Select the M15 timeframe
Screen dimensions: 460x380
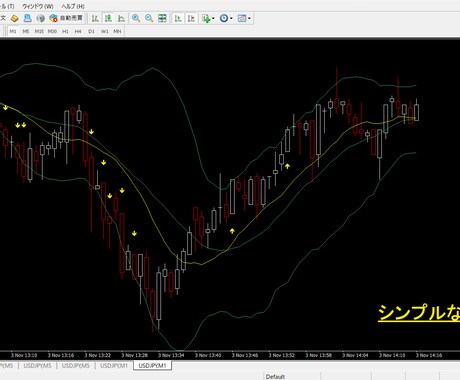point(39,31)
